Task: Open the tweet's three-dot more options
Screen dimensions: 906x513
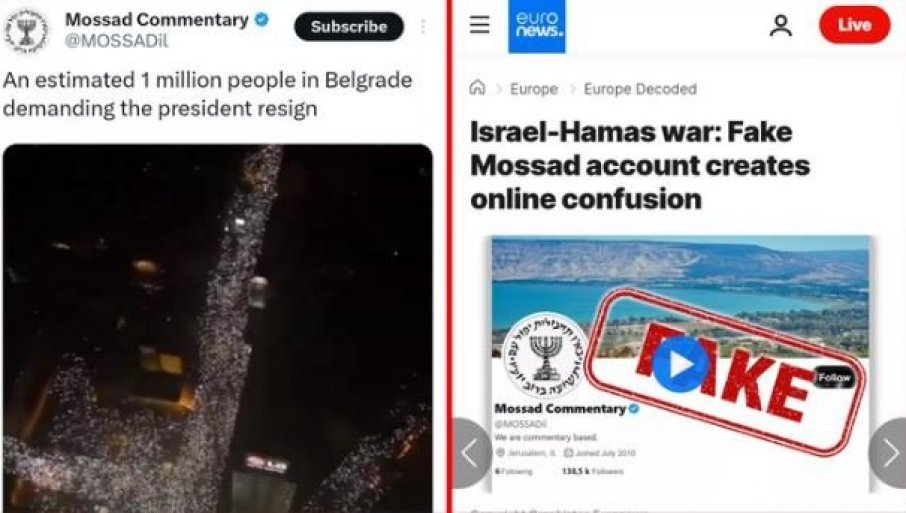Action: coord(423,27)
